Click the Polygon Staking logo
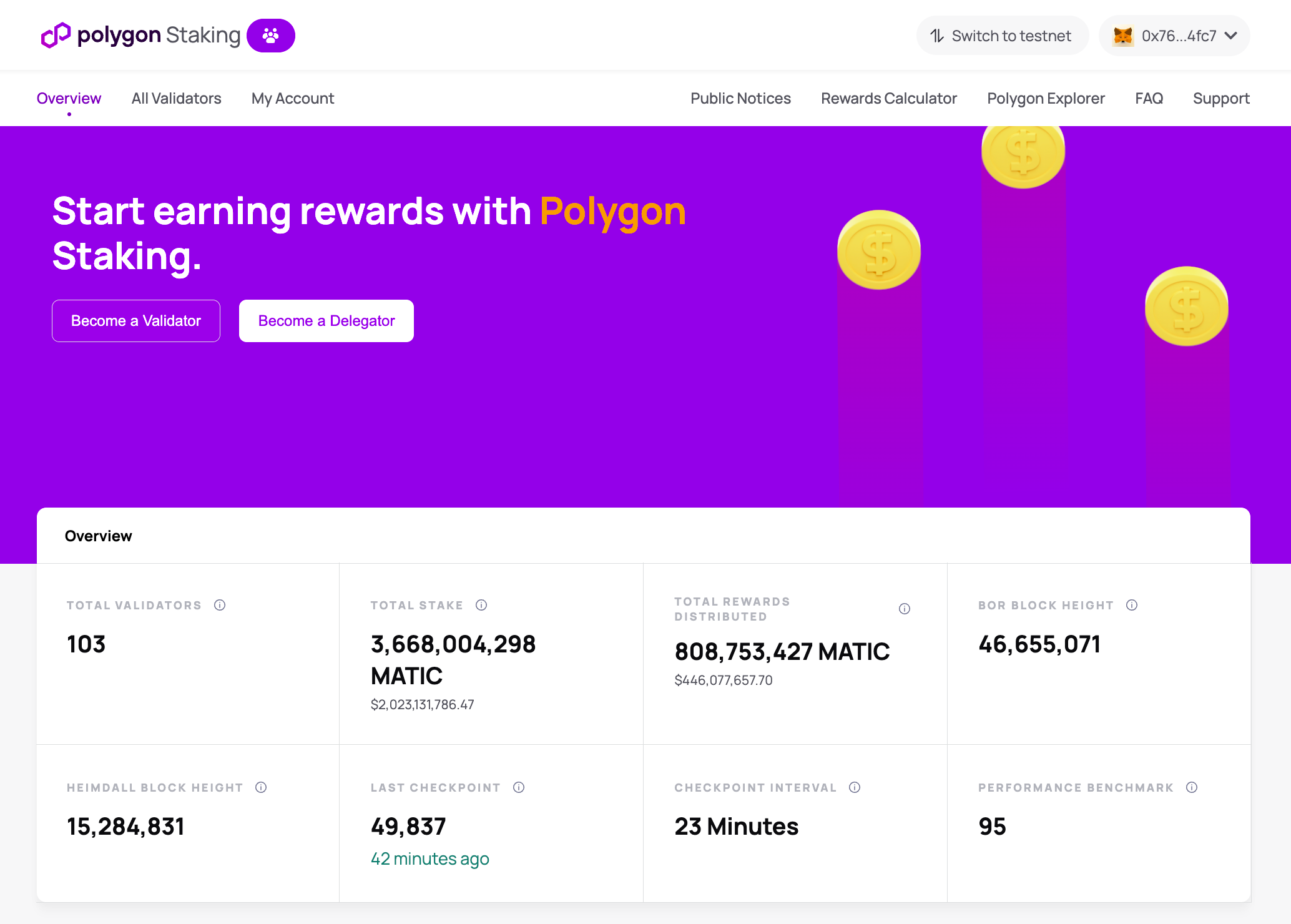This screenshot has height=924, width=1291. tap(139, 36)
